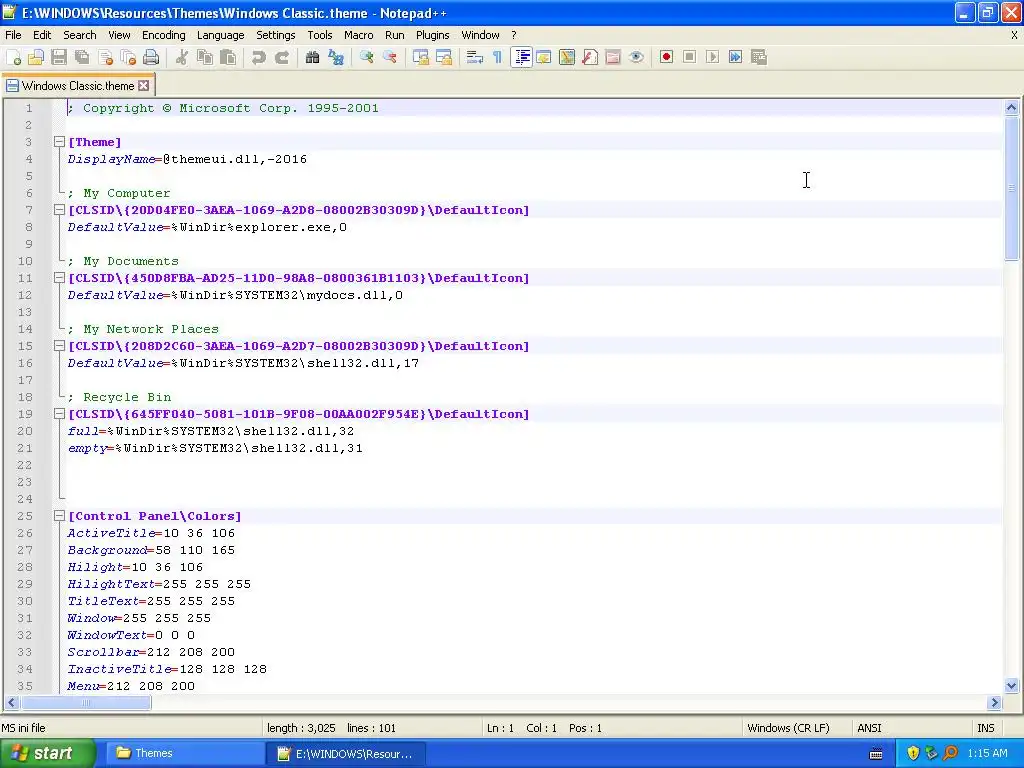Toggle the INS insert mode indicator
This screenshot has width=1024, height=768.
(985, 728)
